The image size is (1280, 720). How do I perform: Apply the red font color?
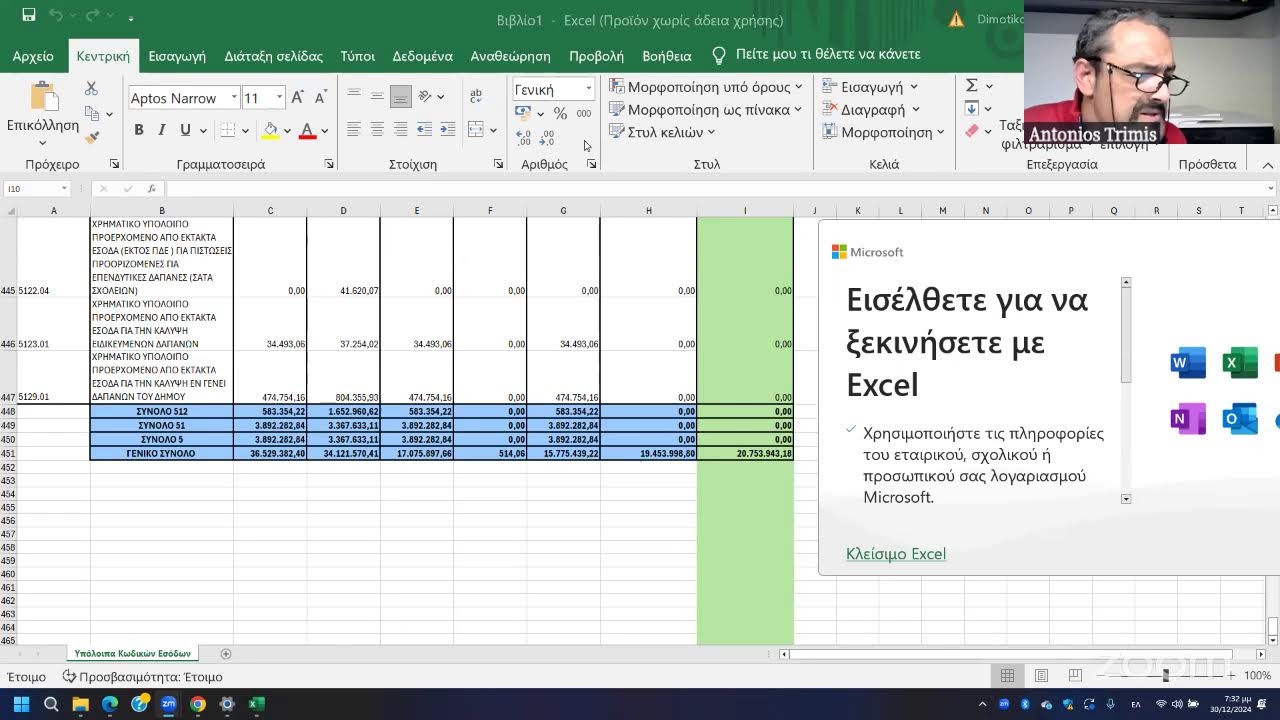307,130
